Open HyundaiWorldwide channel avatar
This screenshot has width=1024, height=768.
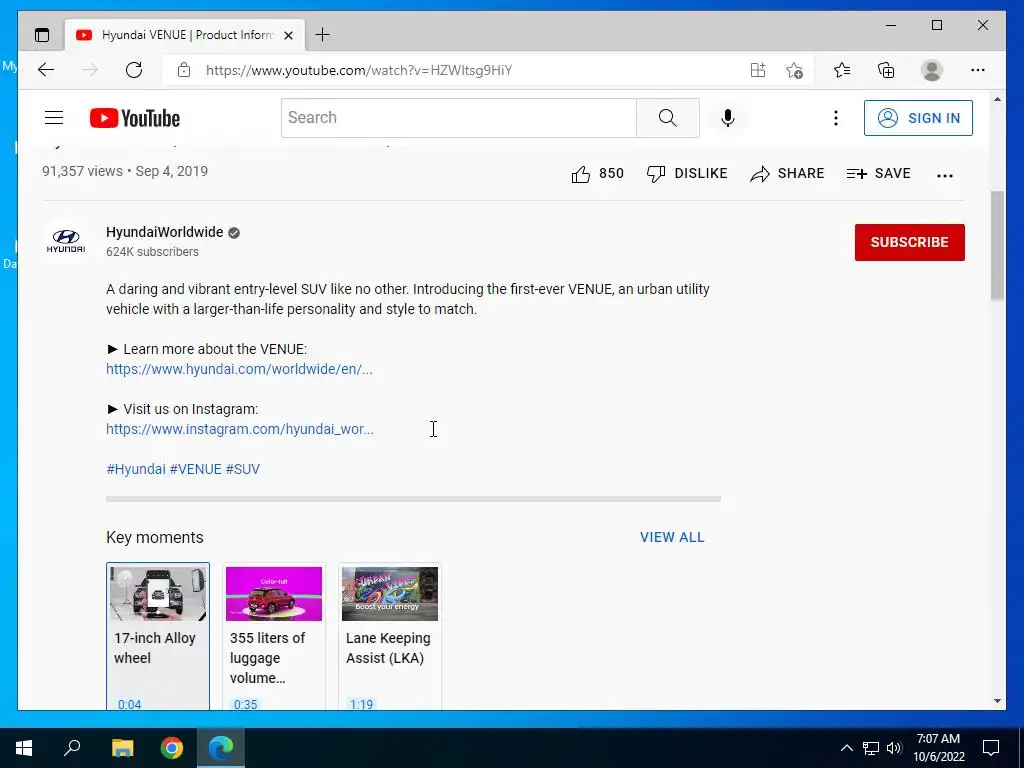[x=66, y=241]
